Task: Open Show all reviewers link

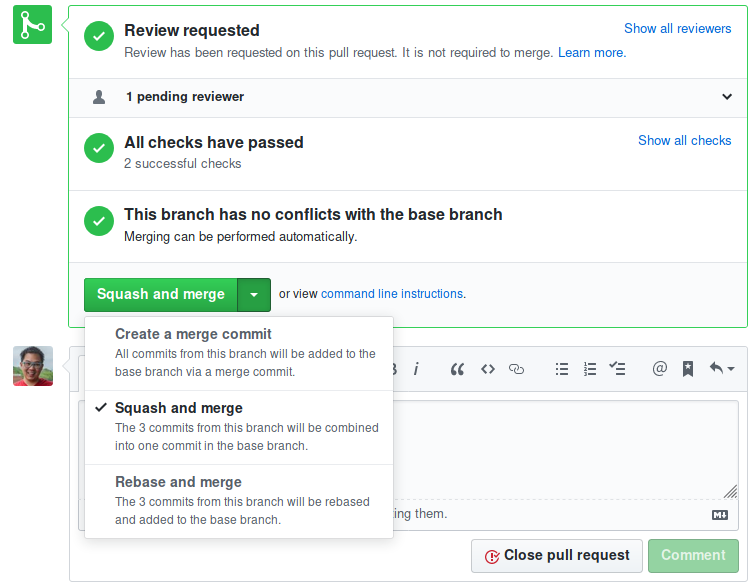Action: pyautogui.click(x=677, y=29)
